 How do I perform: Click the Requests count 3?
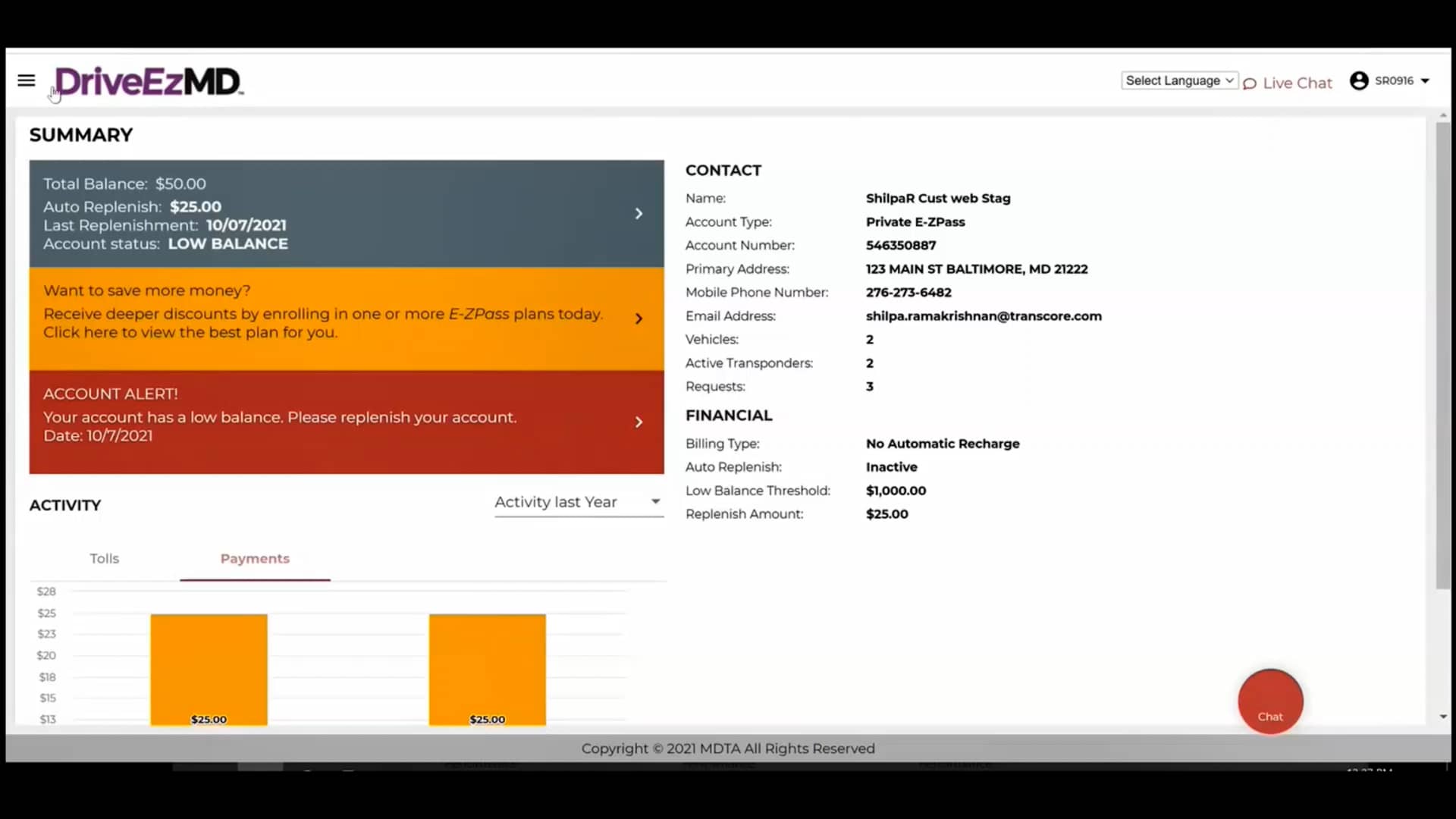coord(870,387)
